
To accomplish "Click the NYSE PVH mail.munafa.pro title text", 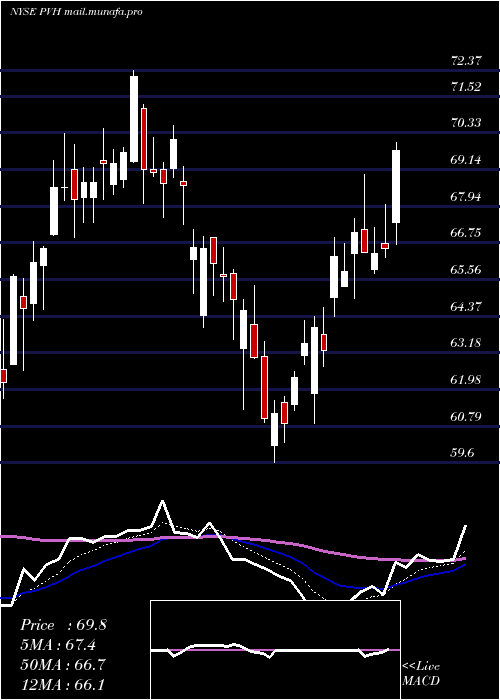I will click(x=76, y=12).
